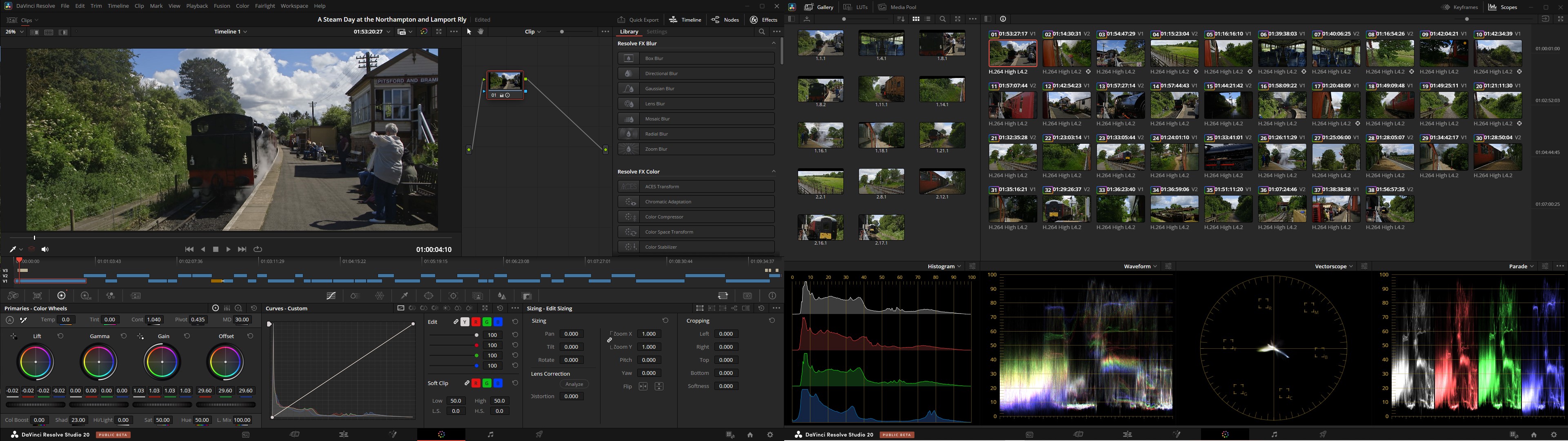This screenshot has width=1568, height=441.
Task: Click the play button in viewer
Action: (229, 250)
